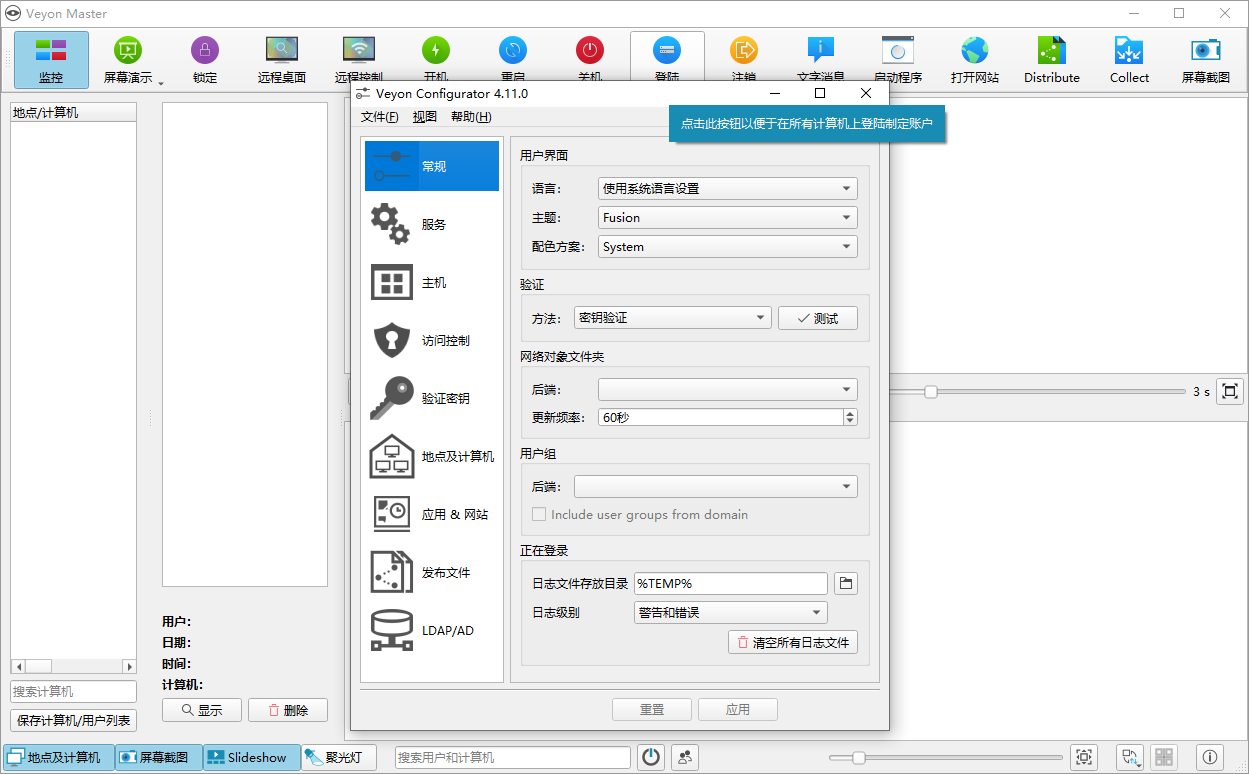Click the green power-on 开机 icon
Image resolution: width=1249 pixels, height=774 pixels.
436,50
